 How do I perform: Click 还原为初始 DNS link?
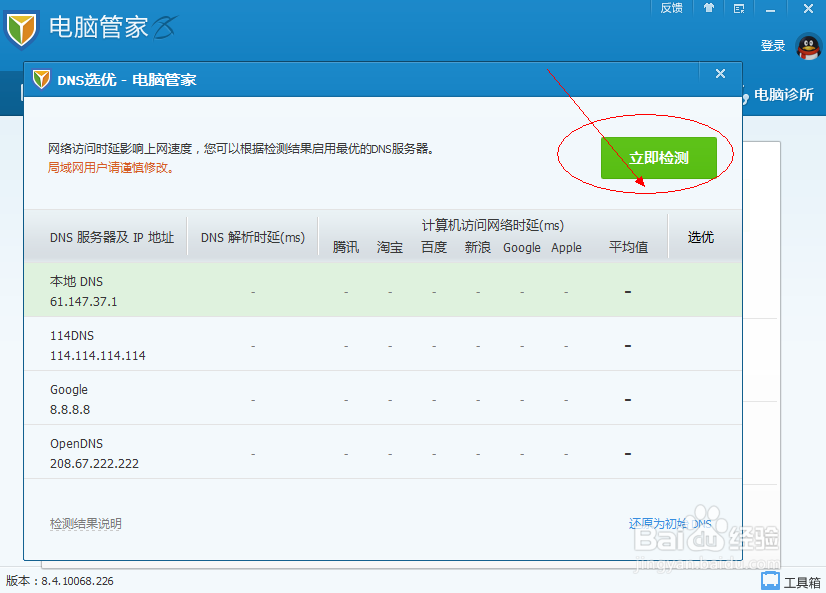pos(670,523)
